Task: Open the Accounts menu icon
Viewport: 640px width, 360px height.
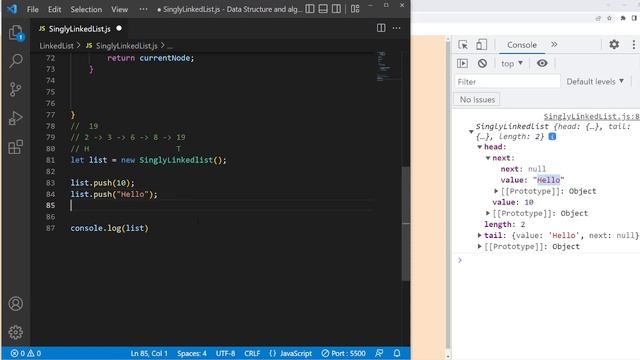Action: tap(16, 304)
